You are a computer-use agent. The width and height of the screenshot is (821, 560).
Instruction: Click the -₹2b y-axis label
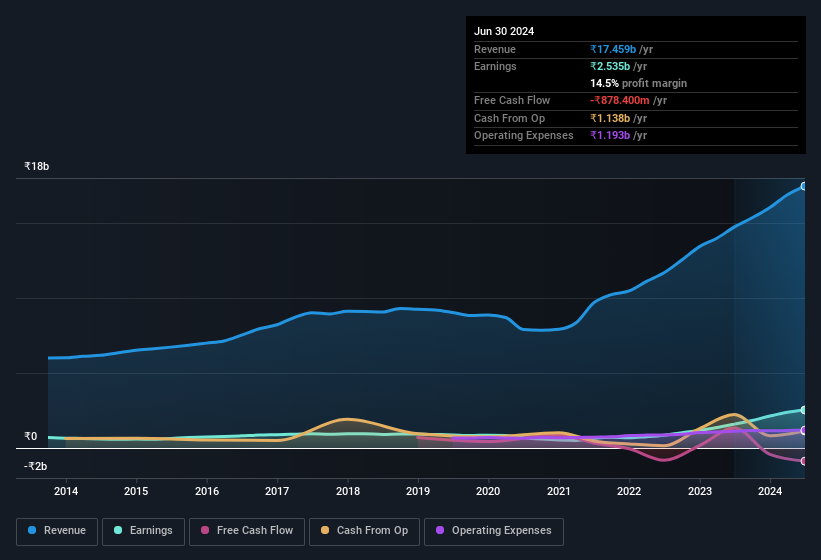tap(36, 466)
